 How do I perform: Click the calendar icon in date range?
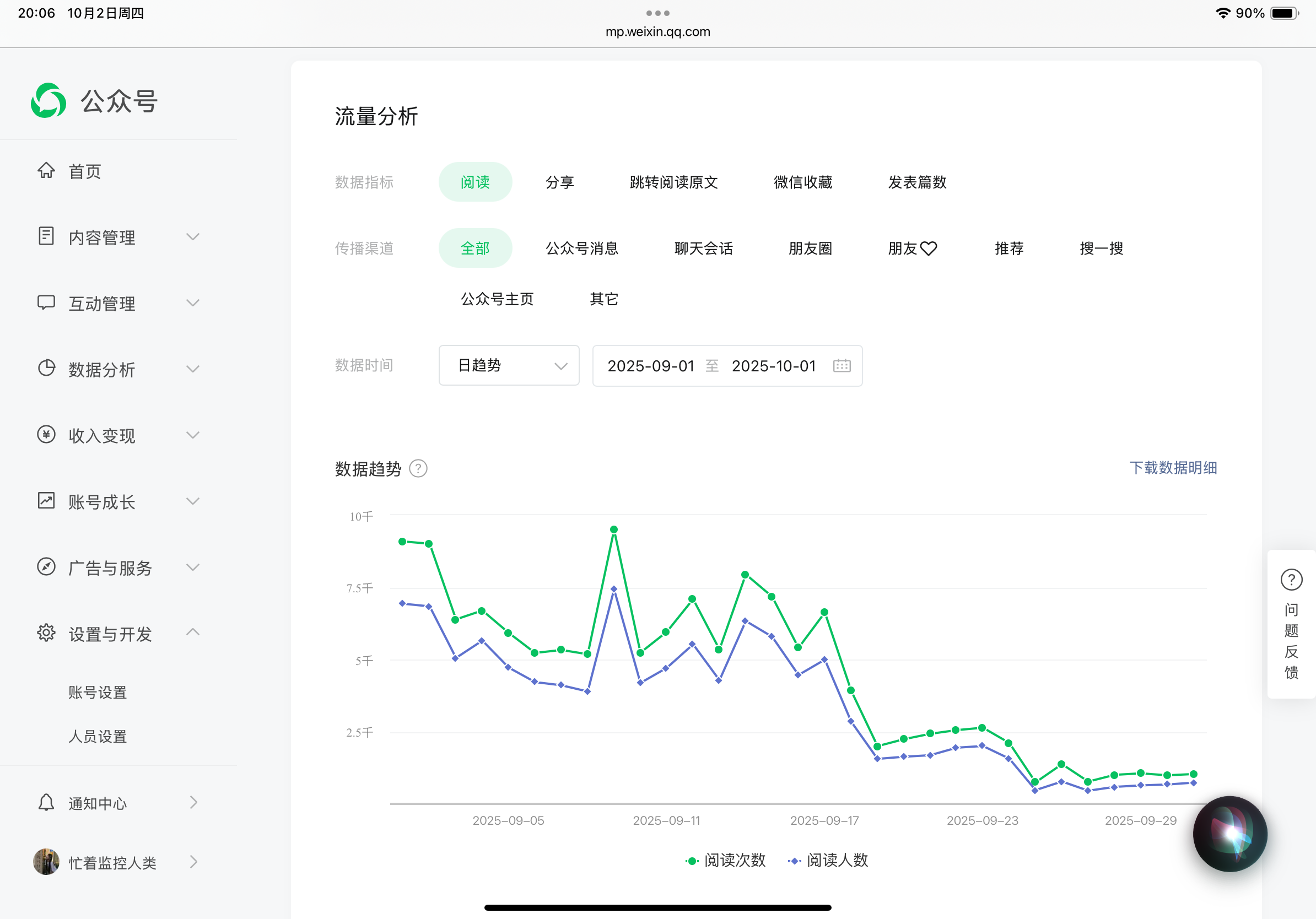click(x=842, y=365)
